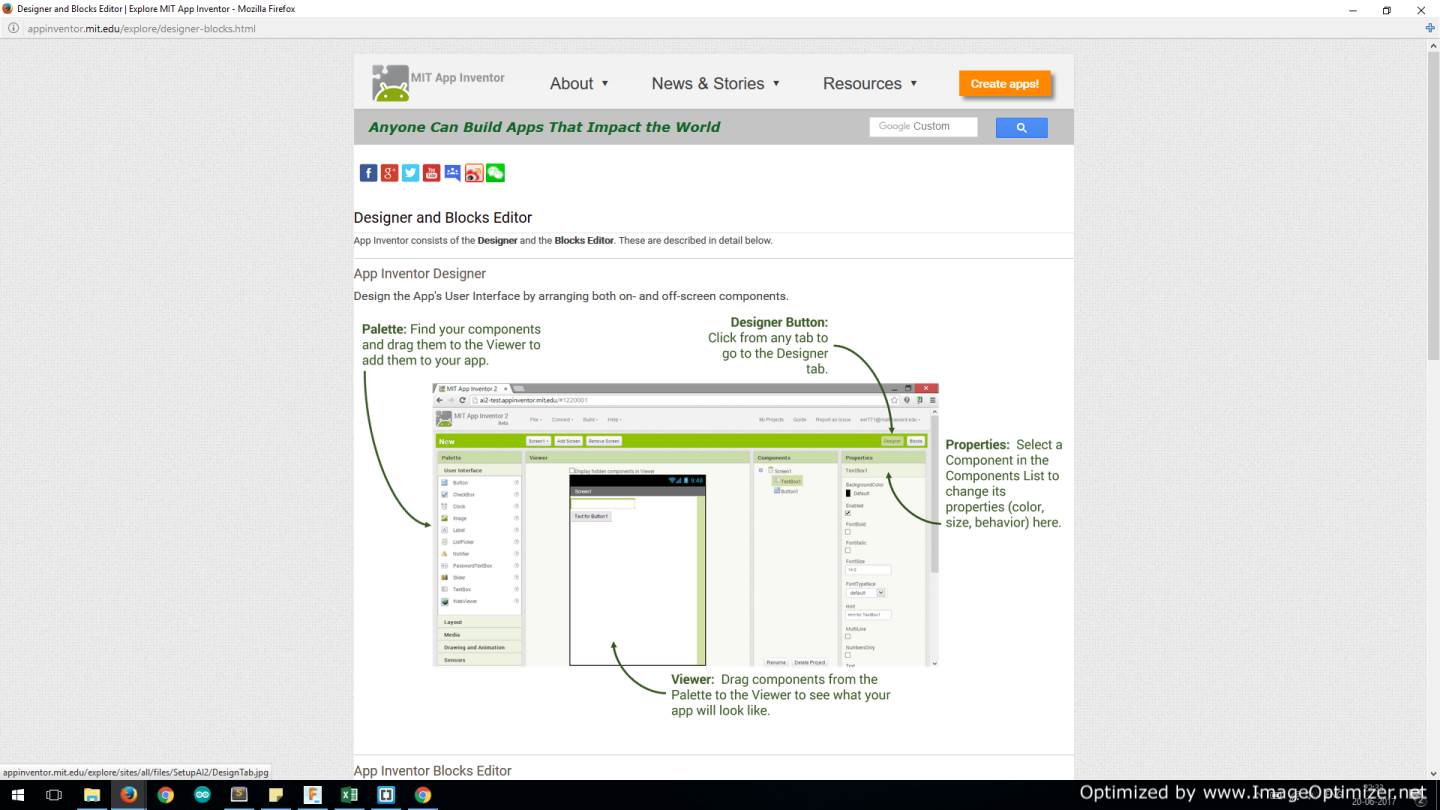Open the Arduino IDE taskbar icon

click(x=202, y=795)
